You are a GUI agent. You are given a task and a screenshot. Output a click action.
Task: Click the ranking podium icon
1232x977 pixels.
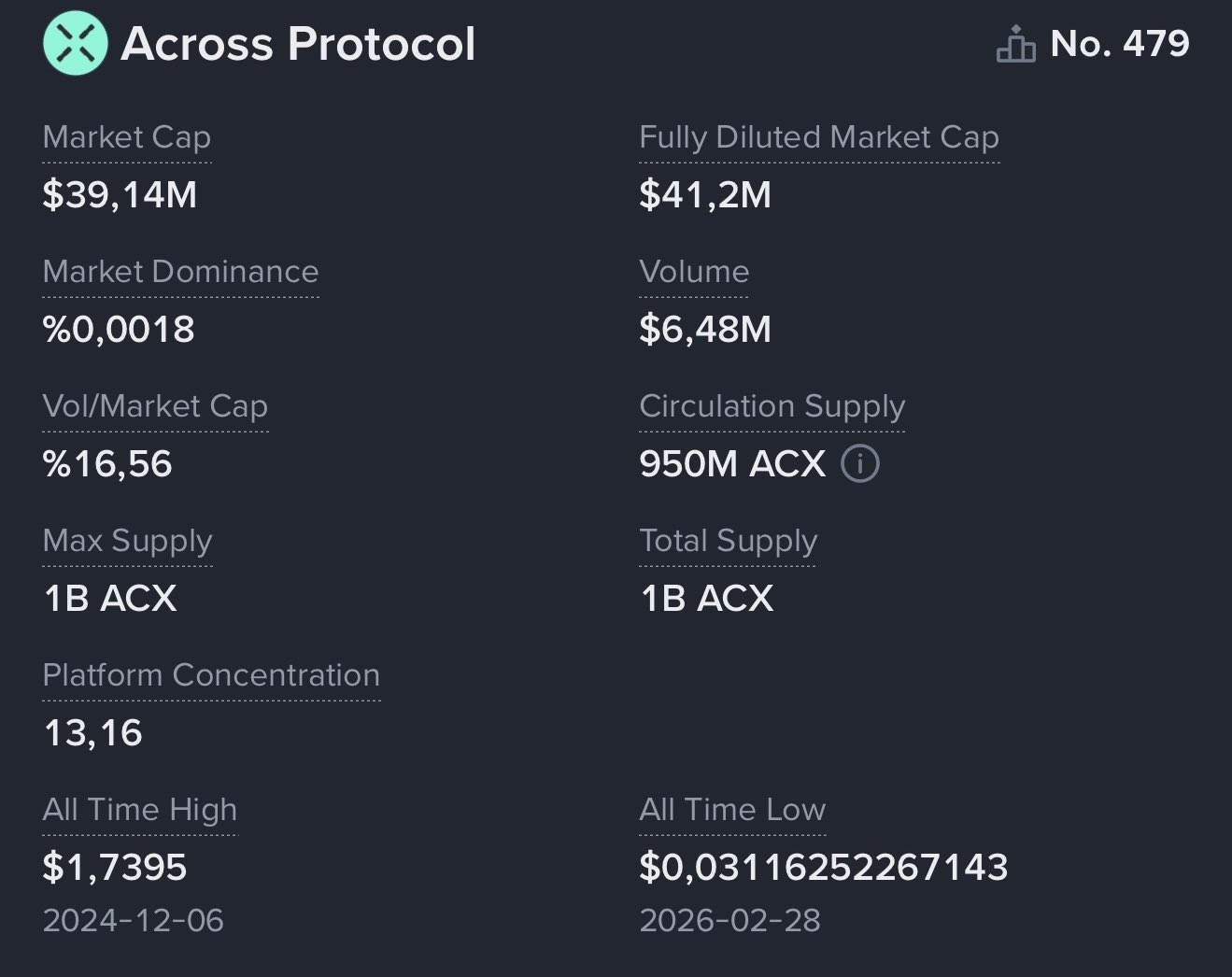pyautogui.click(x=1015, y=44)
